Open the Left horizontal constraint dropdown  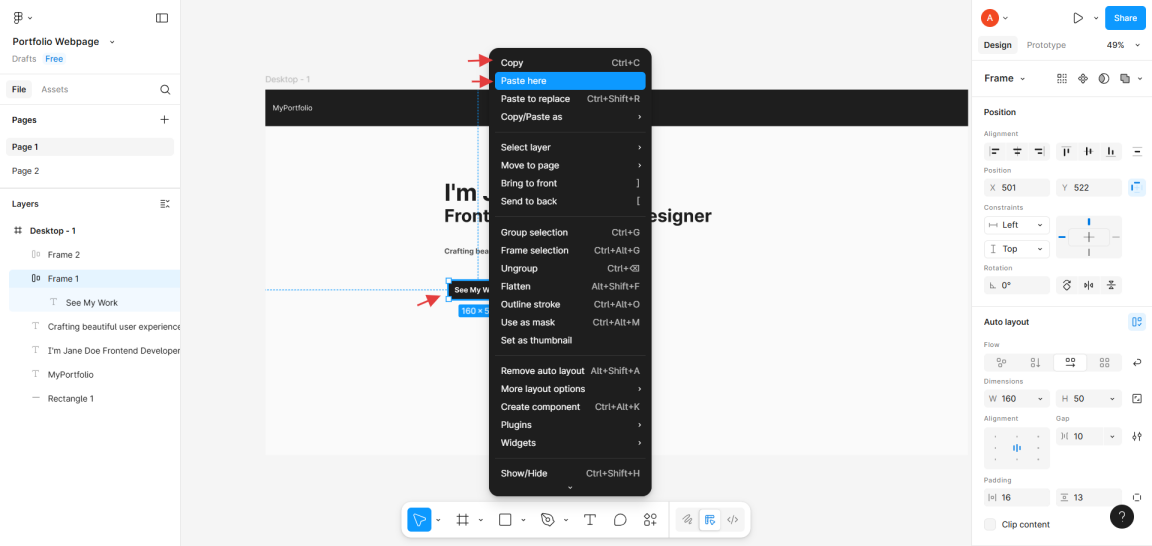(x=1017, y=225)
